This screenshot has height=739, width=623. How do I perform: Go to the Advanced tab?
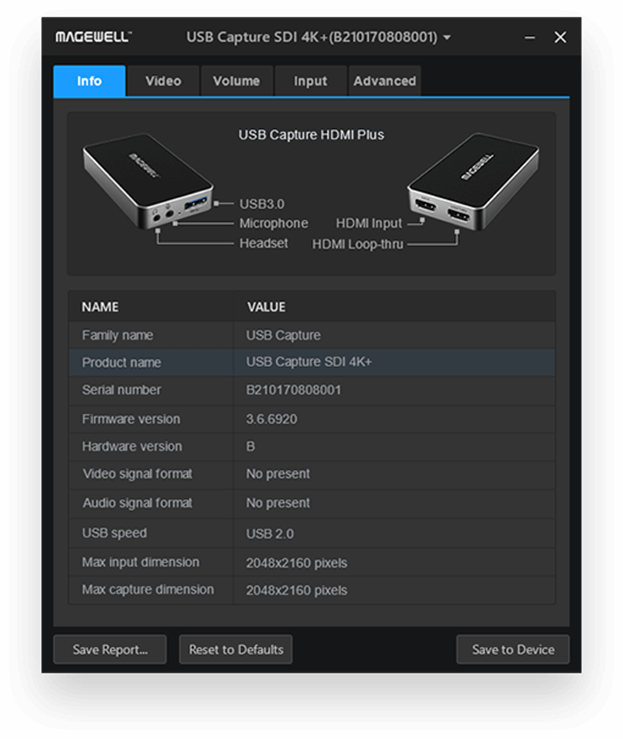point(384,81)
